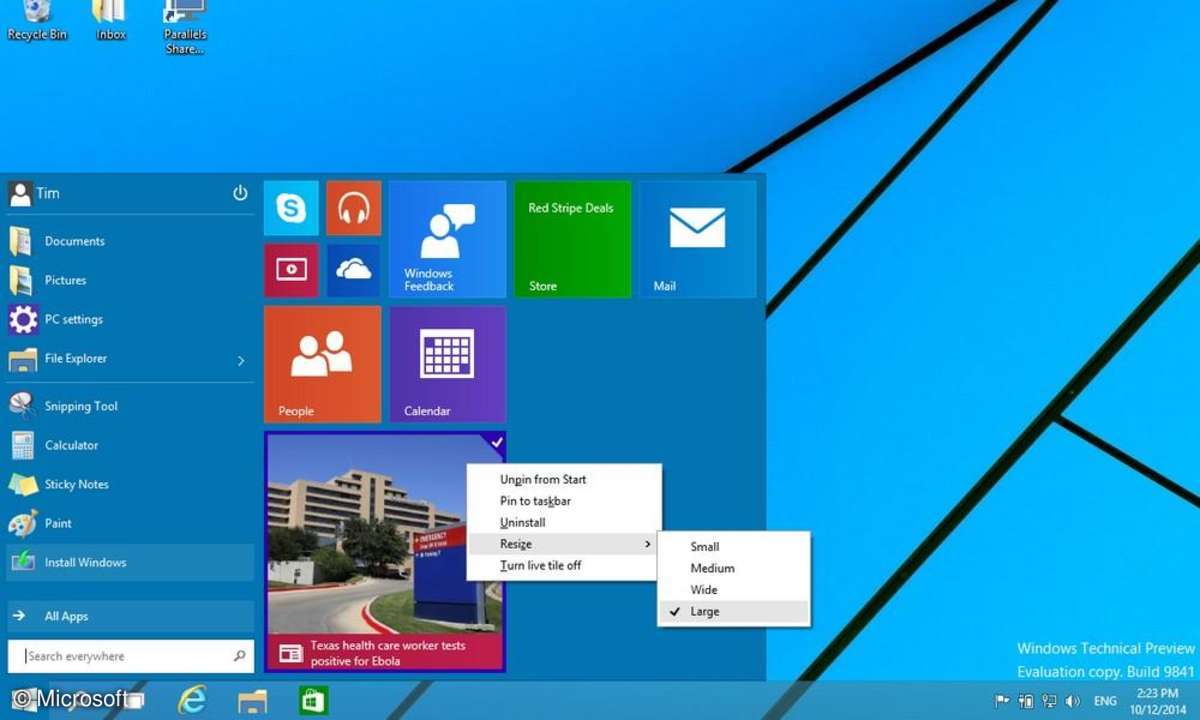Click the network tray icon
The width and height of the screenshot is (1200, 720).
pos(1050,701)
